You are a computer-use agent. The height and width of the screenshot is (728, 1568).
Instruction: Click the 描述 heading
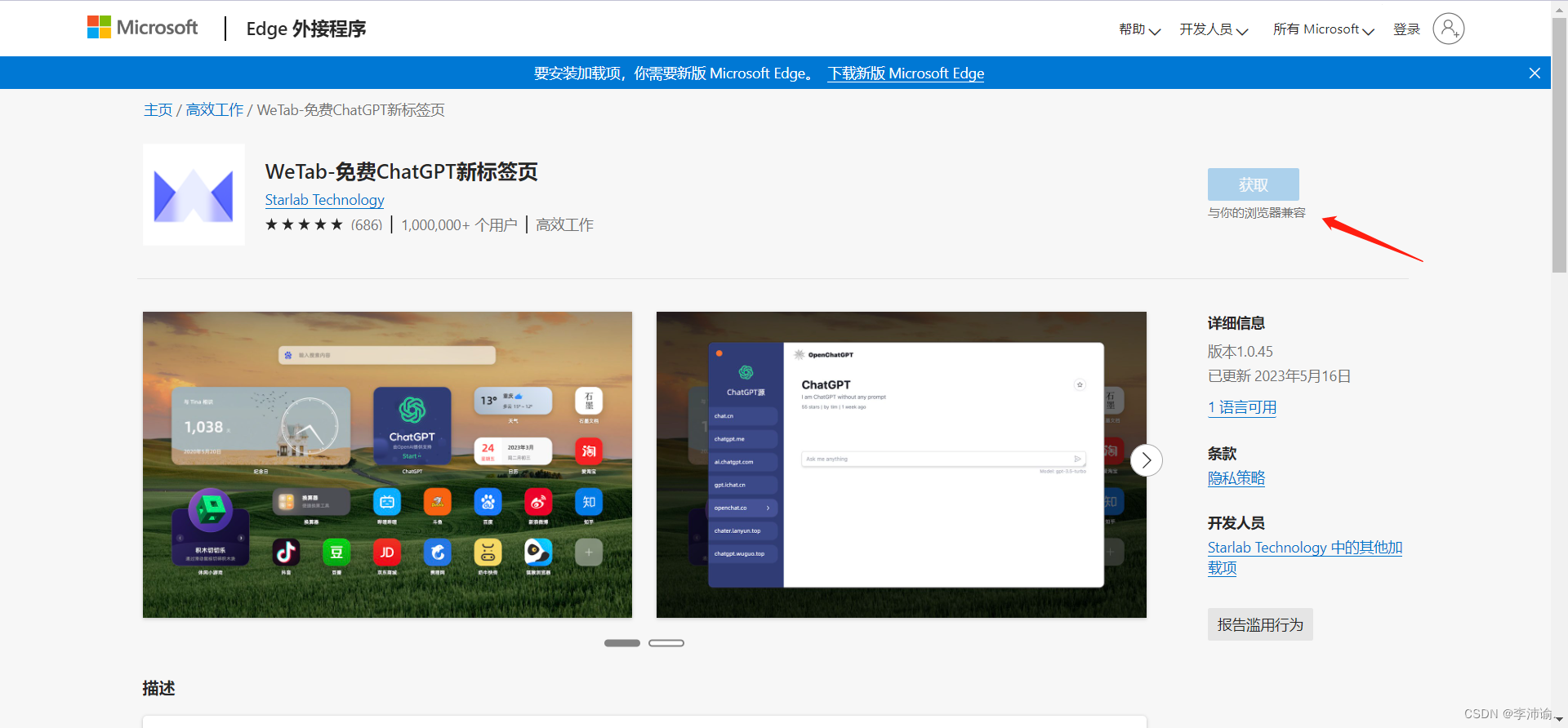(159, 688)
